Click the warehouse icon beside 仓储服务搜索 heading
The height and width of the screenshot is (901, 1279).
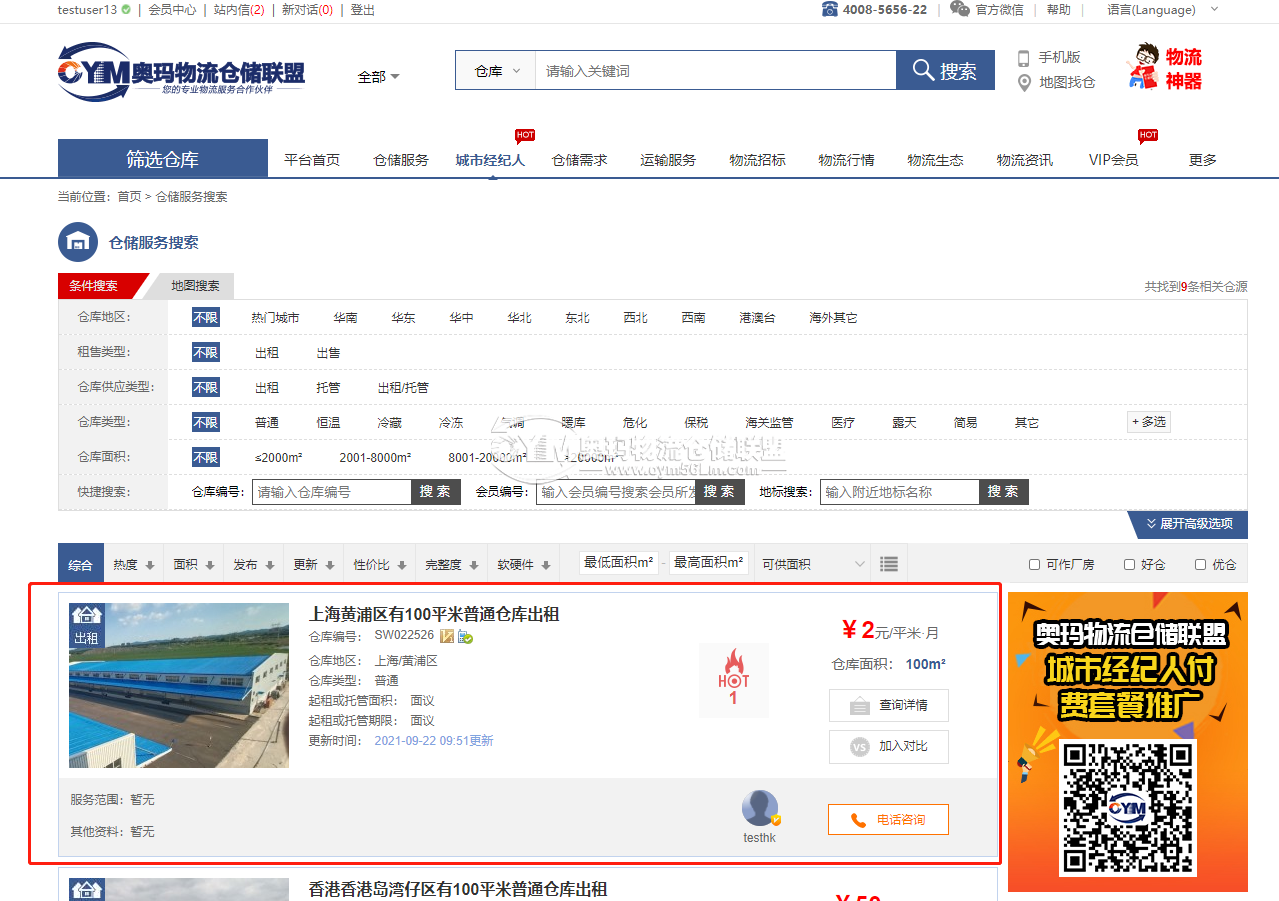78,243
